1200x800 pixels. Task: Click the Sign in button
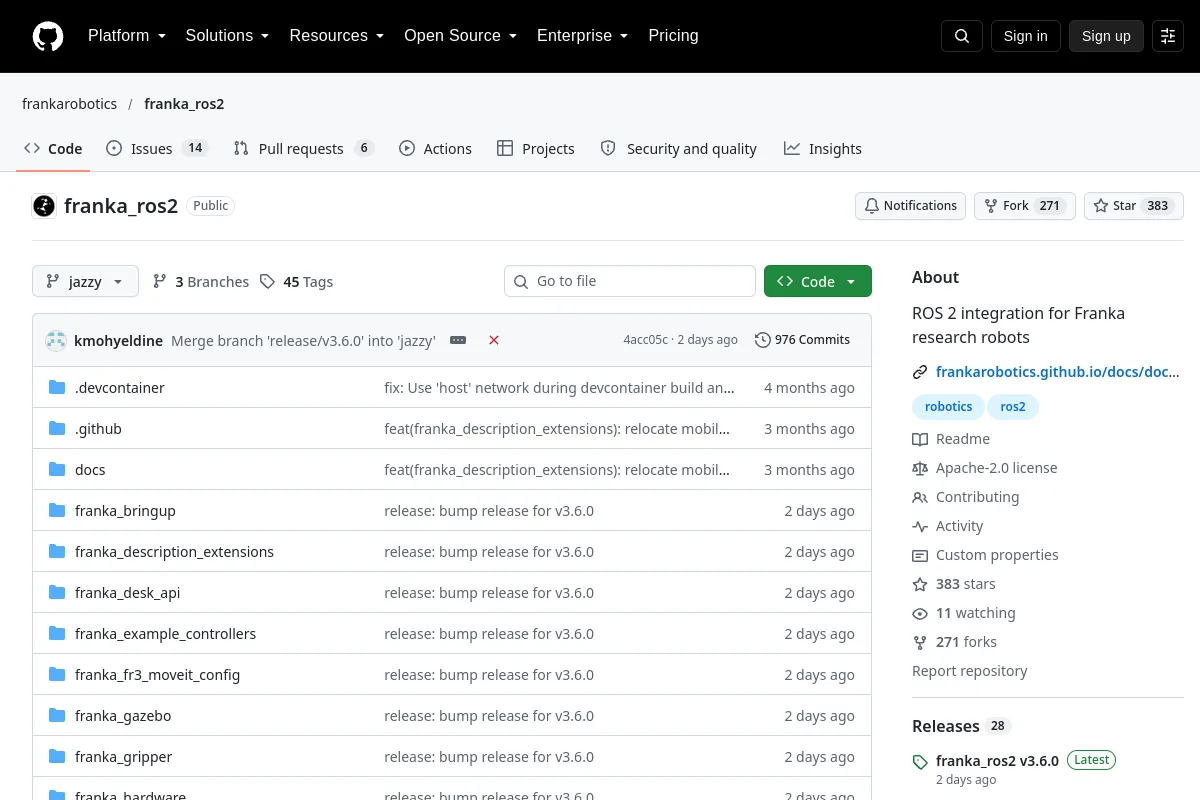coord(1025,36)
